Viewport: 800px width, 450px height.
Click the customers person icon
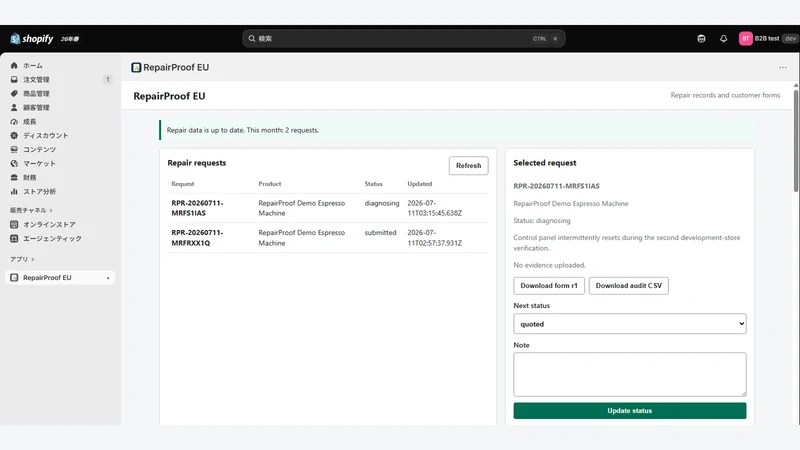point(14,108)
